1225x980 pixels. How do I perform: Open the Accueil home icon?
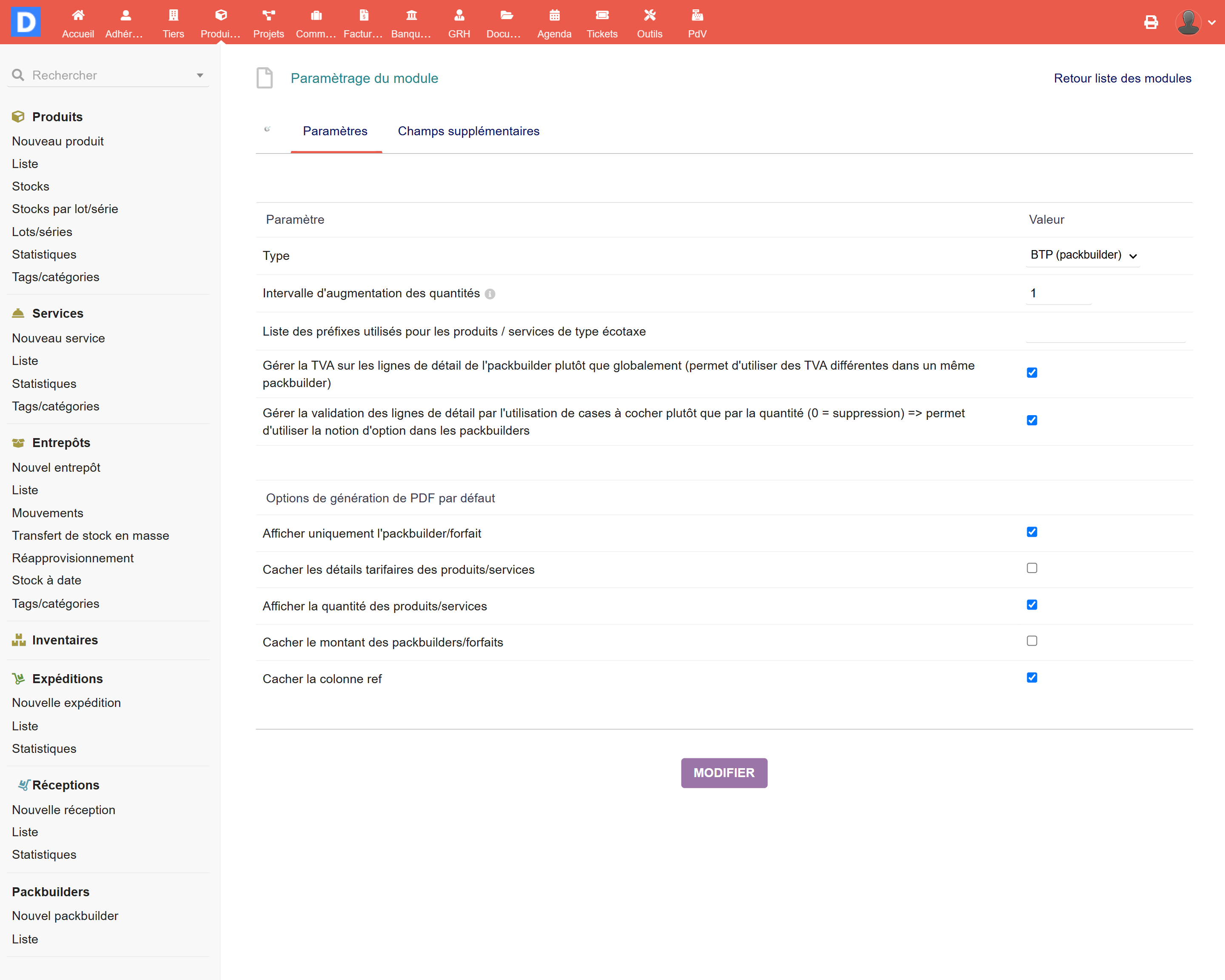pos(78,16)
